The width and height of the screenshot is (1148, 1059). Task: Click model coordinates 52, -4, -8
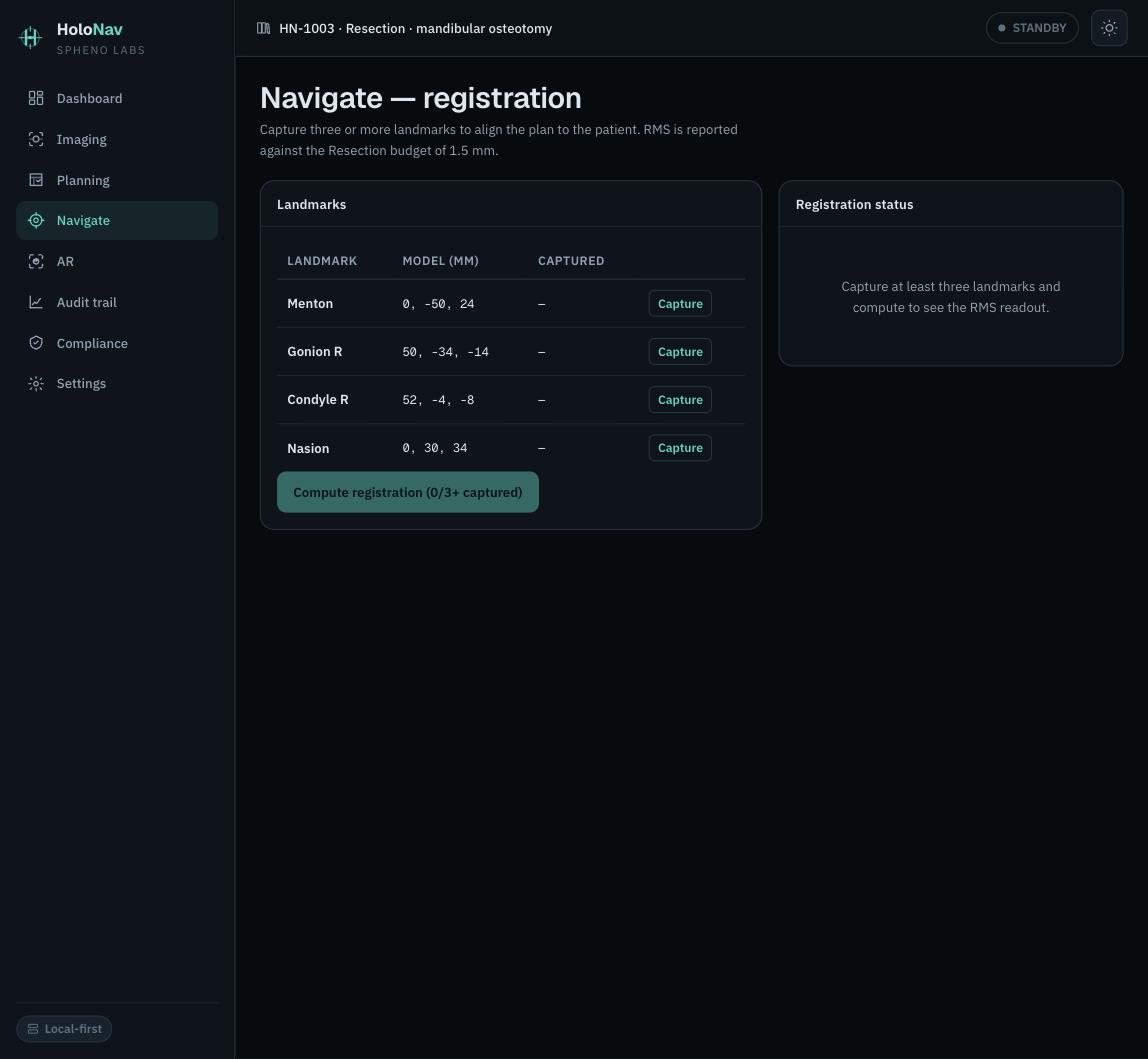[x=438, y=400]
